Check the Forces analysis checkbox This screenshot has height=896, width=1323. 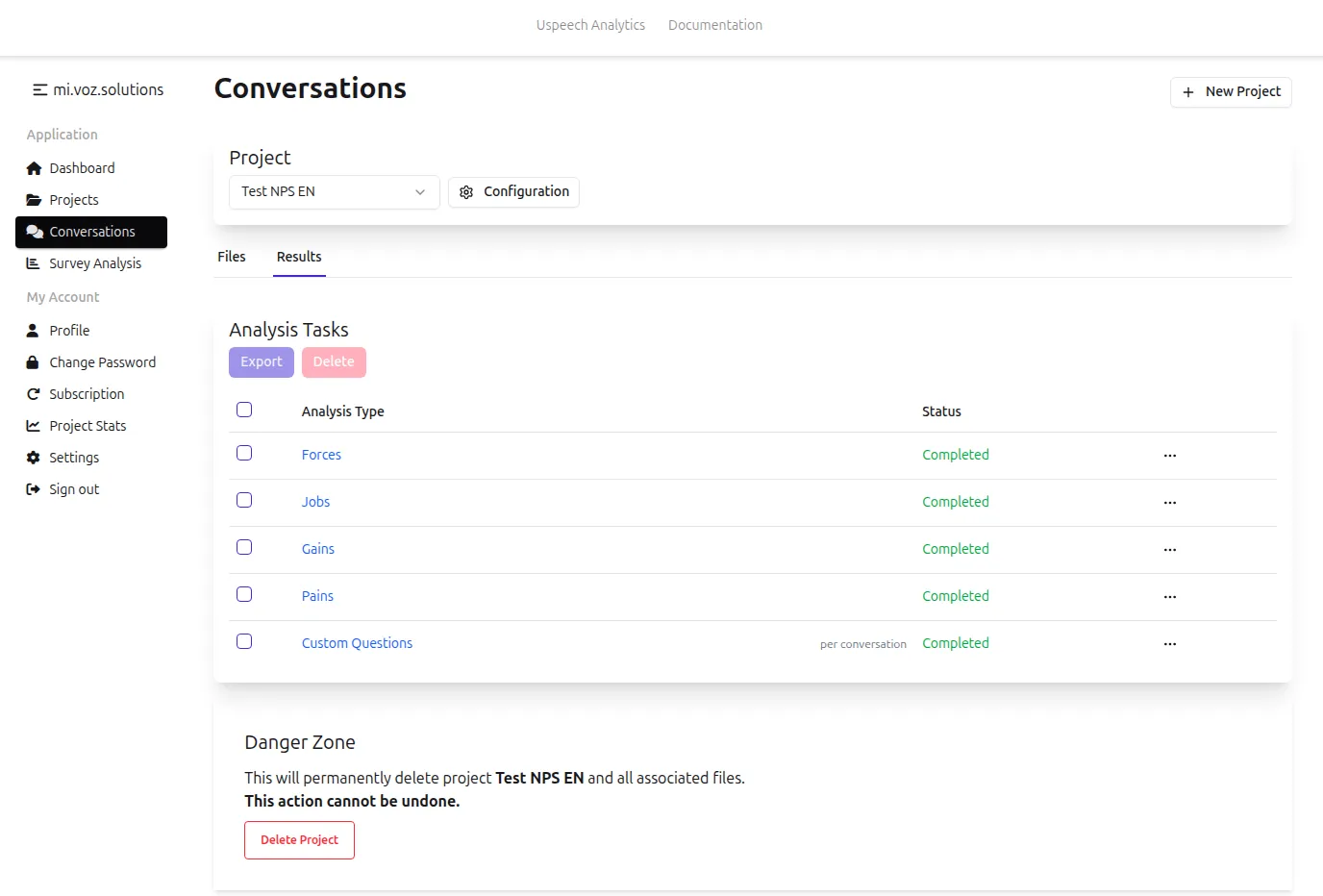(x=244, y=453)
